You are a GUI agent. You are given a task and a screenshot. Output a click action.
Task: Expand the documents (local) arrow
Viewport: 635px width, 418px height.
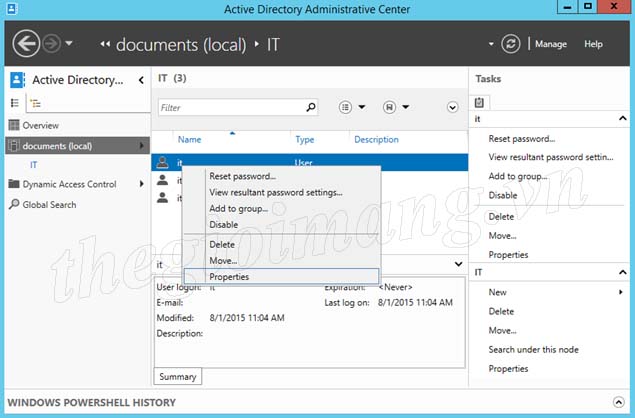pos(141,145)
